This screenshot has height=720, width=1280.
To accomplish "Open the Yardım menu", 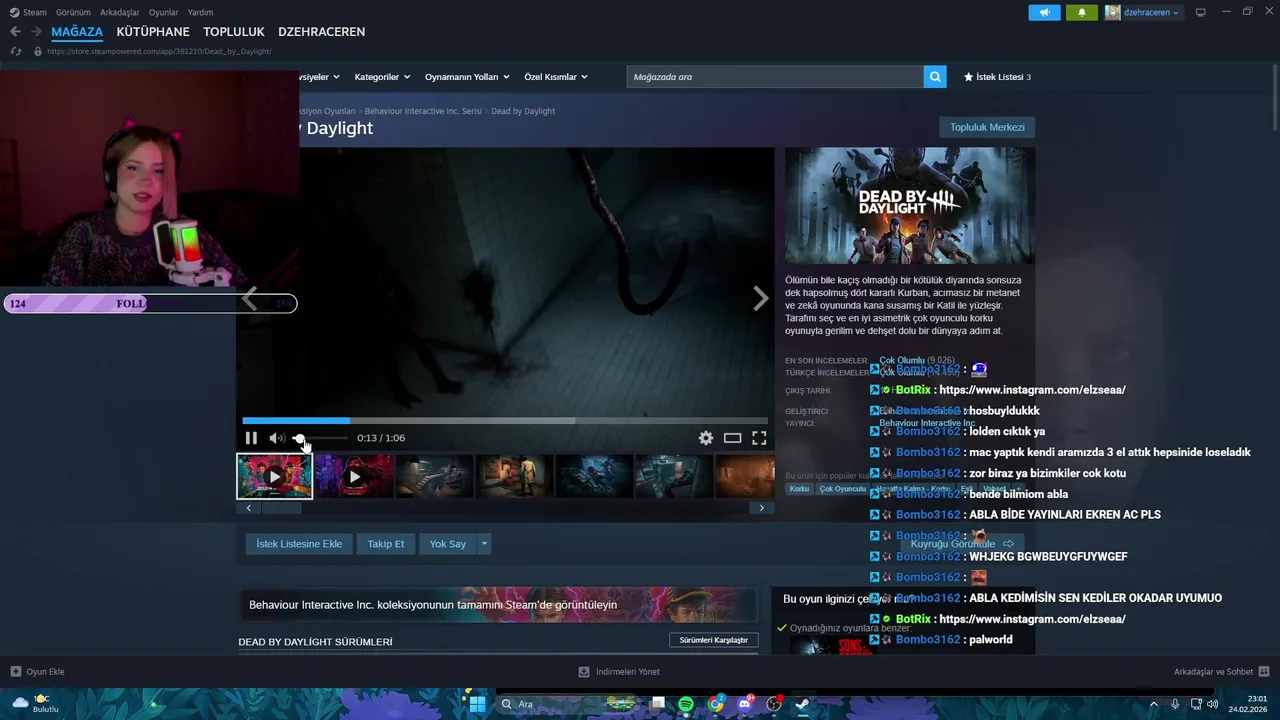I will (x=200, y=12).
